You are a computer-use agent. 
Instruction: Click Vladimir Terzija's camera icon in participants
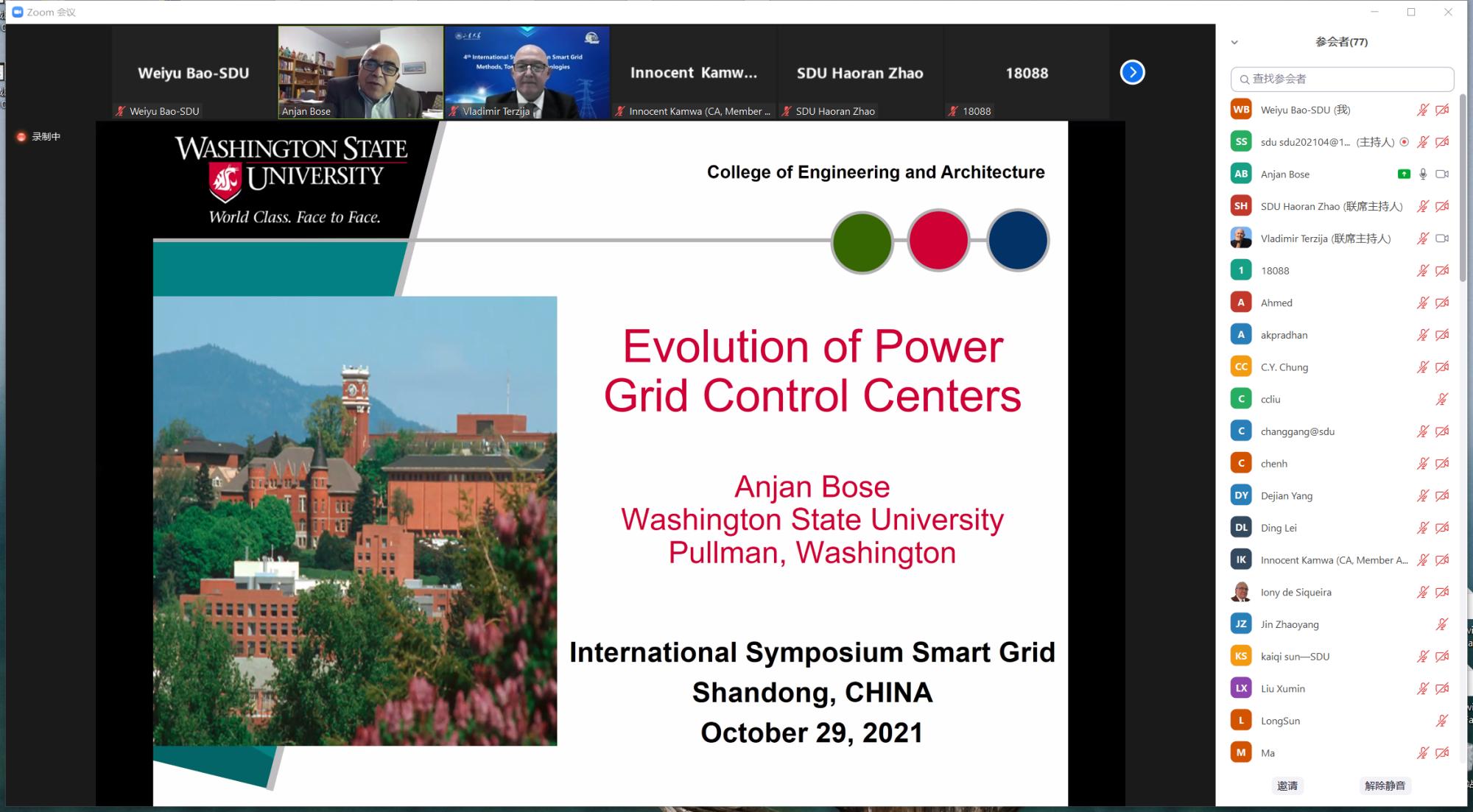[1442, 239]
